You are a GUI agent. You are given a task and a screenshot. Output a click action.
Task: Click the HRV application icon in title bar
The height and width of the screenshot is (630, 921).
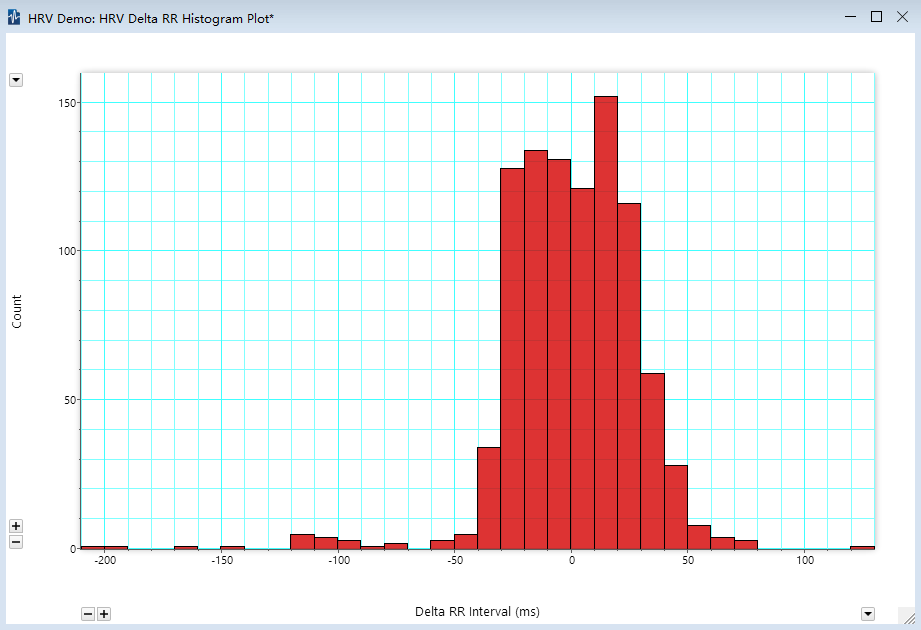[x=14, y=18]
